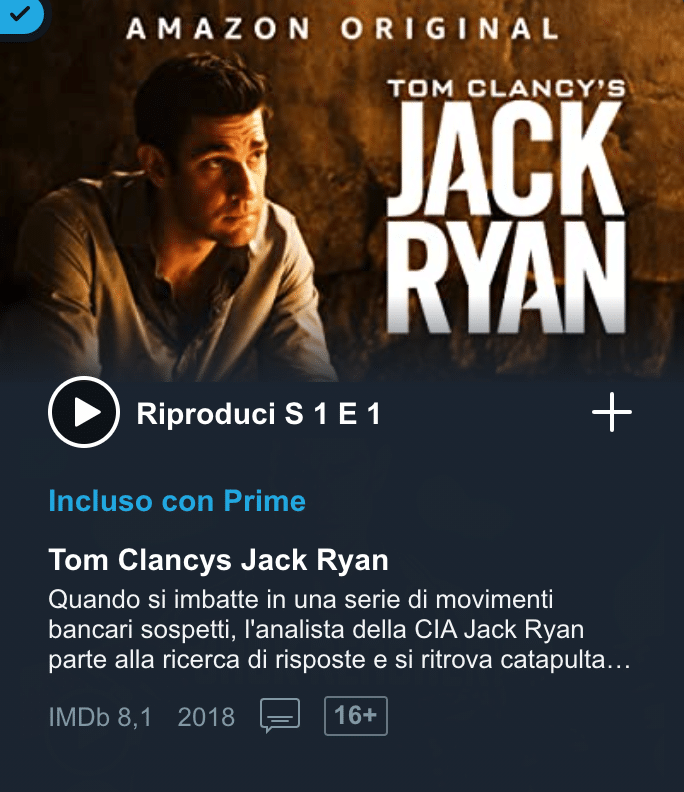Screen dimensions: 684x792
Task: Click the IMDb 8,1 rating
Action: coord(100,717)
